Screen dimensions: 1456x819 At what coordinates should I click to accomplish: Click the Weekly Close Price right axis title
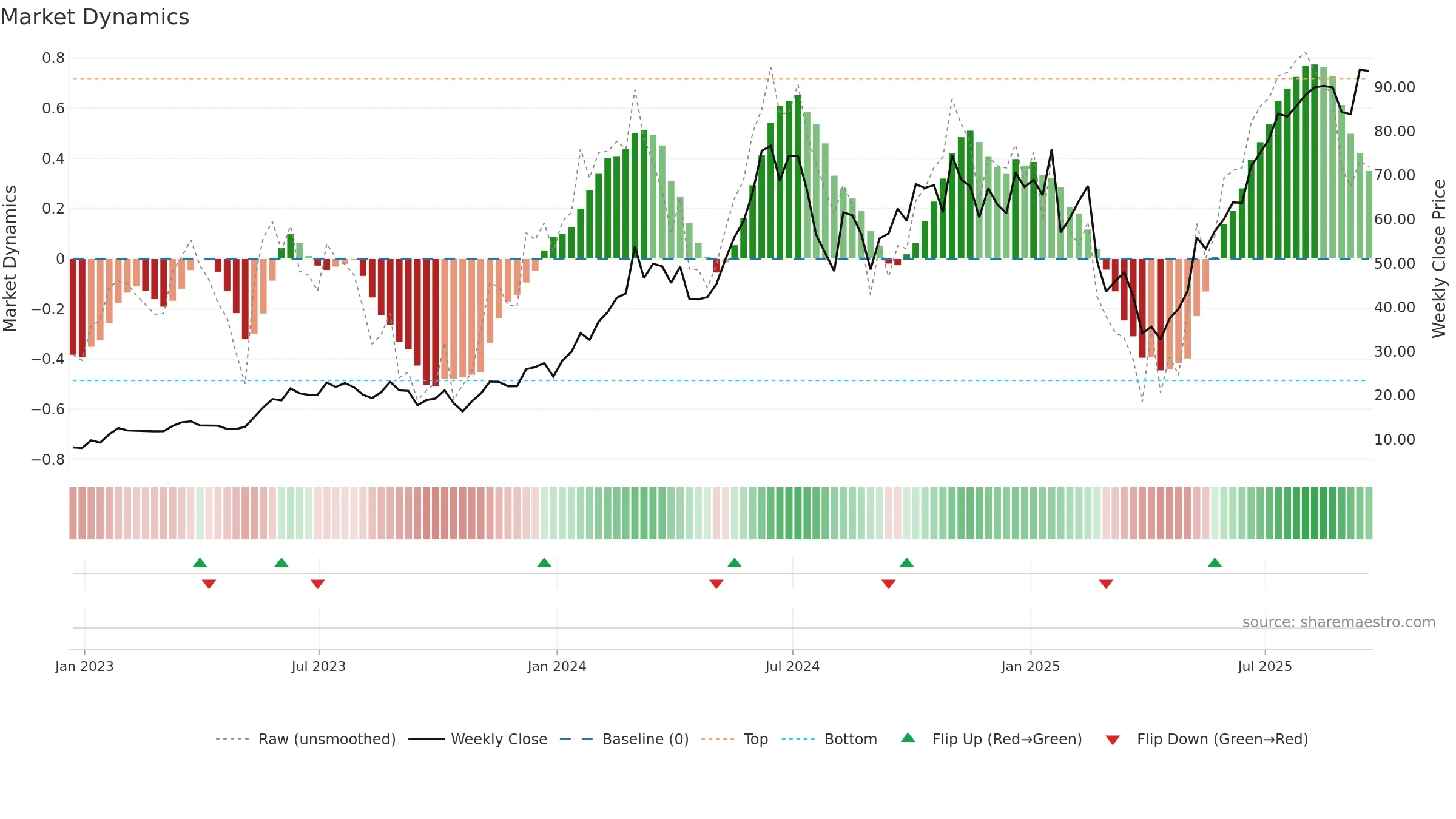point(1439,258)
